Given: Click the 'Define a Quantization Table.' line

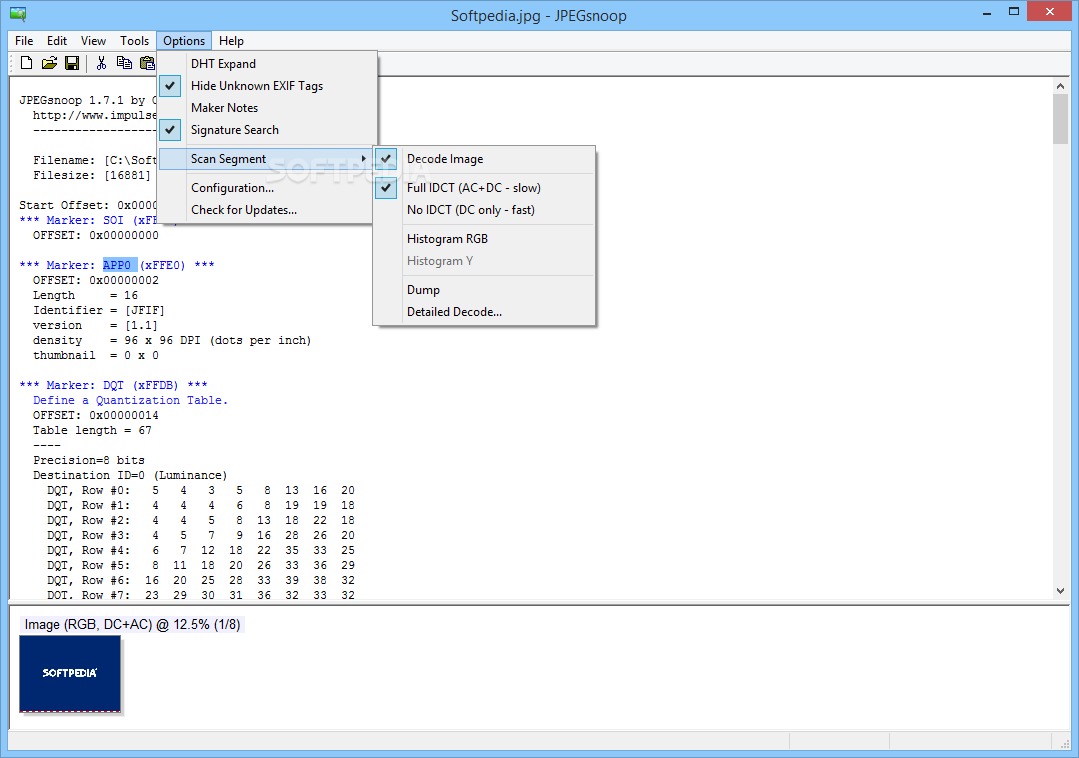Looking at the screenshot, I should 130,400.
